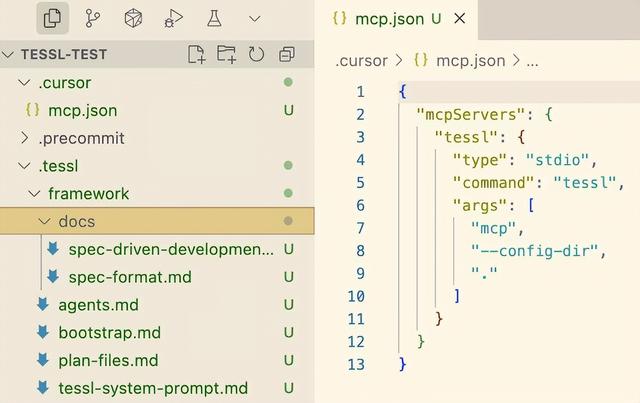Refresh the Explorer file tree

pos(257,54)
